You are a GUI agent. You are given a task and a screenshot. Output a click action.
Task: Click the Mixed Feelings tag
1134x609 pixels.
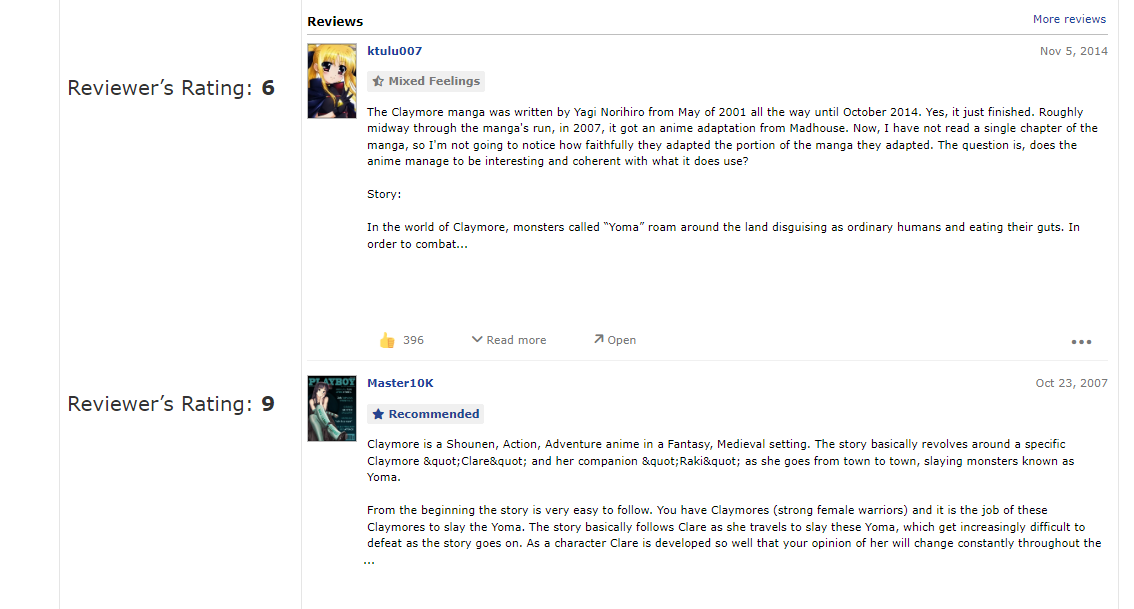(426, 81)
